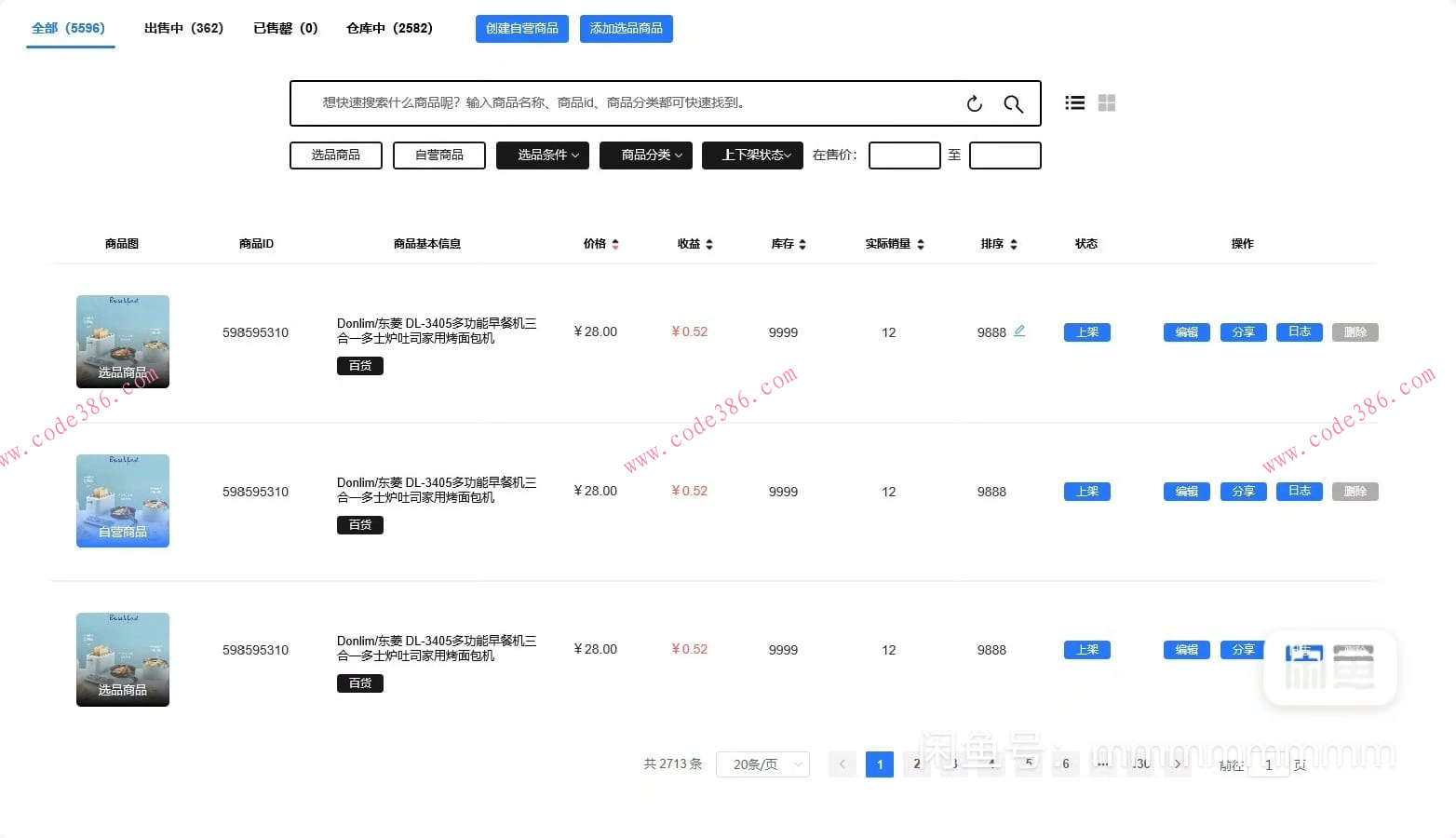Switch to the 全部 (5596) tab
Viewport: 1456px width, 838px height.
point(69,29)
